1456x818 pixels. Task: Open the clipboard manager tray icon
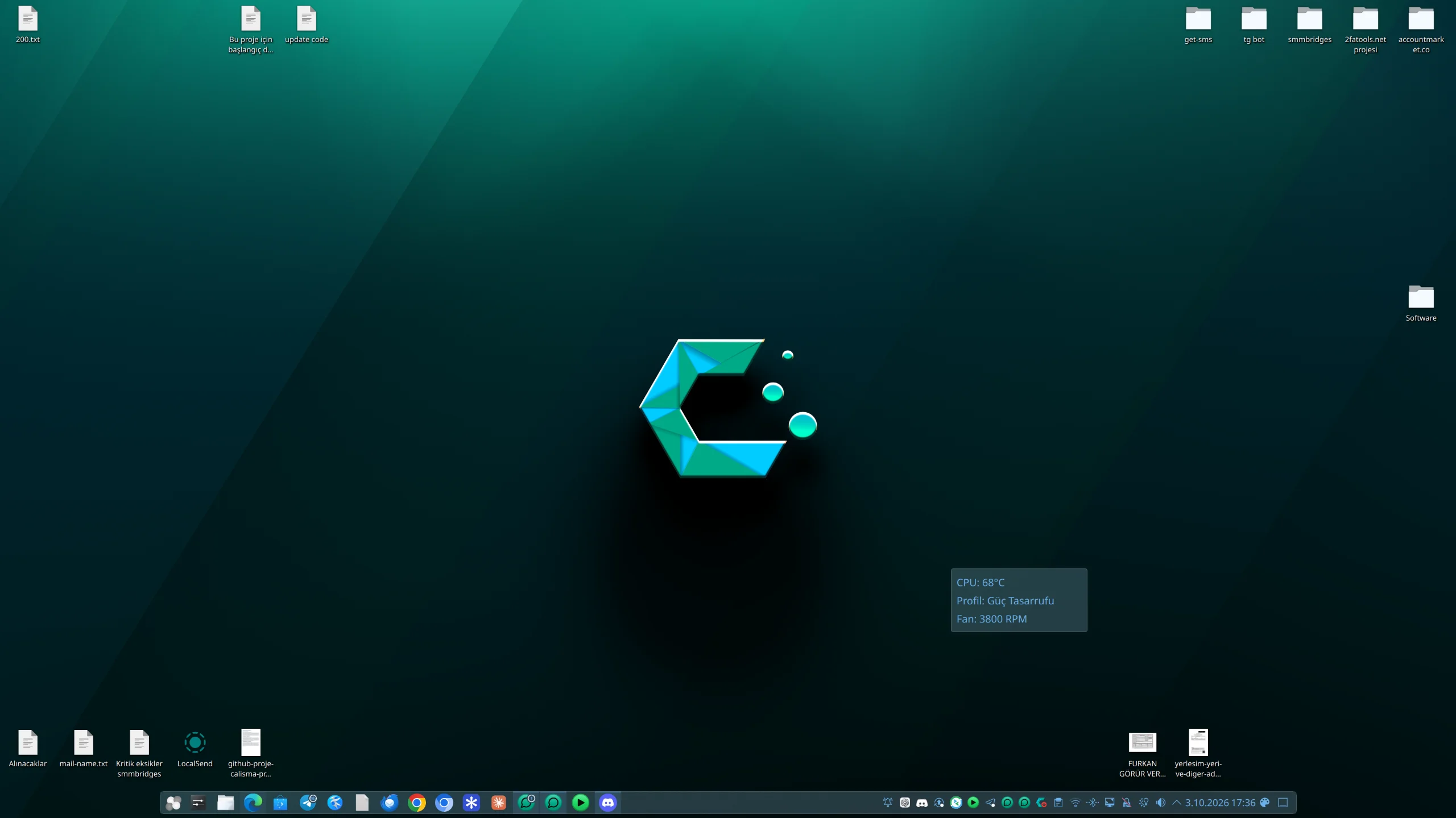(1058, 803)
